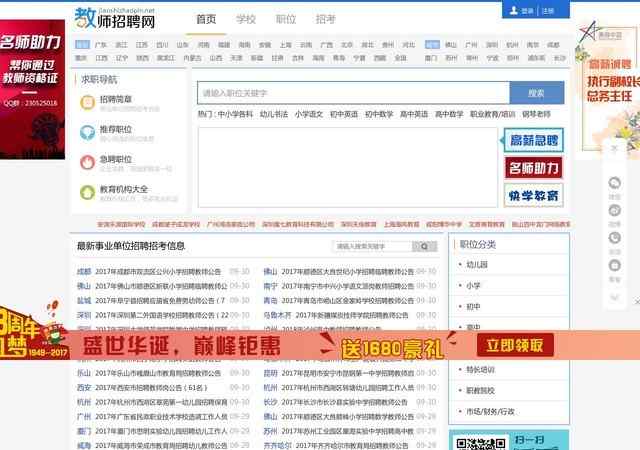Click the 南宁 city tag in news list
Screen dimensions: 640x450
[x=270, y=286]
